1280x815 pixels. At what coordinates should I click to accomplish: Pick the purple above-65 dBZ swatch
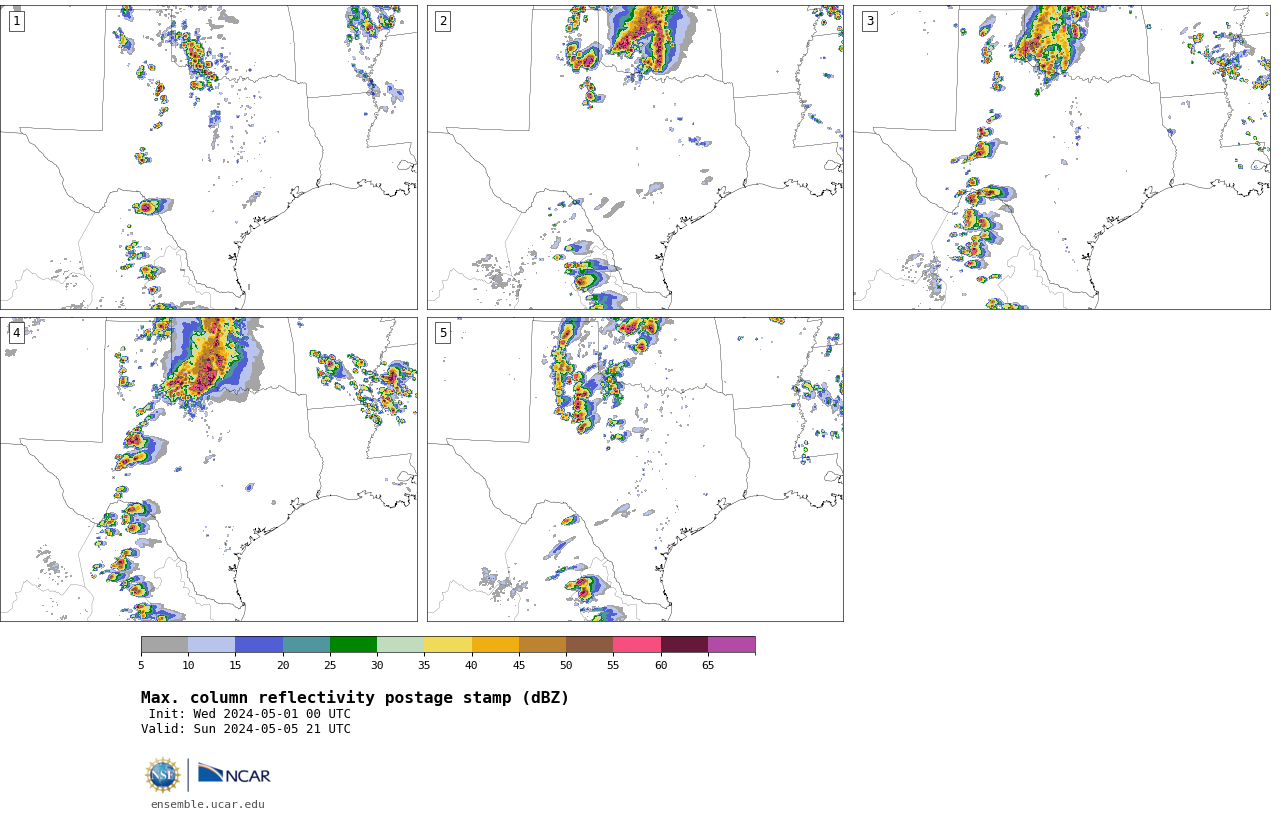click(x=731, y=645)
